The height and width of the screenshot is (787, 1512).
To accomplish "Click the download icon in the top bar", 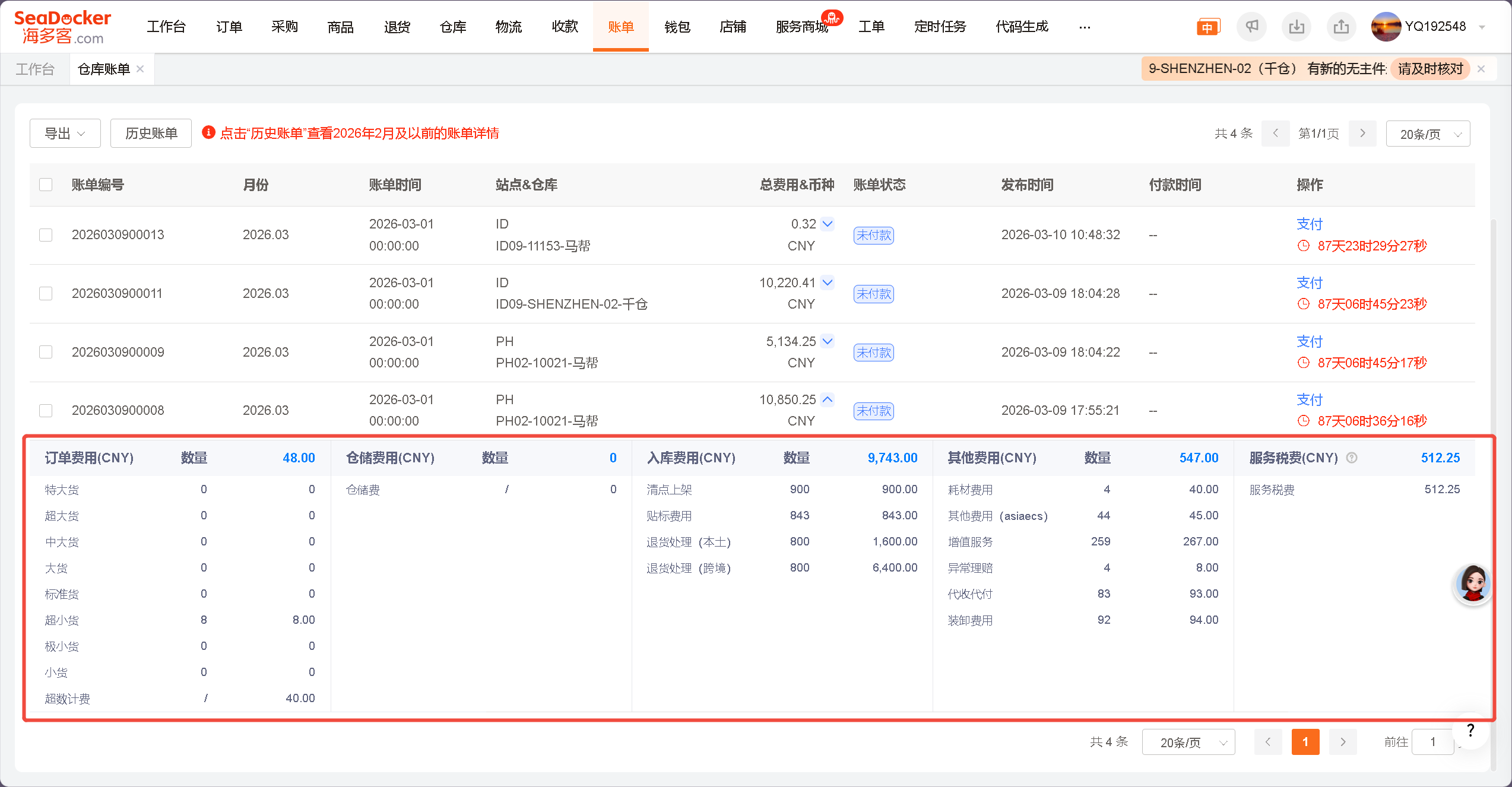I will click(x=1297, y=26).
